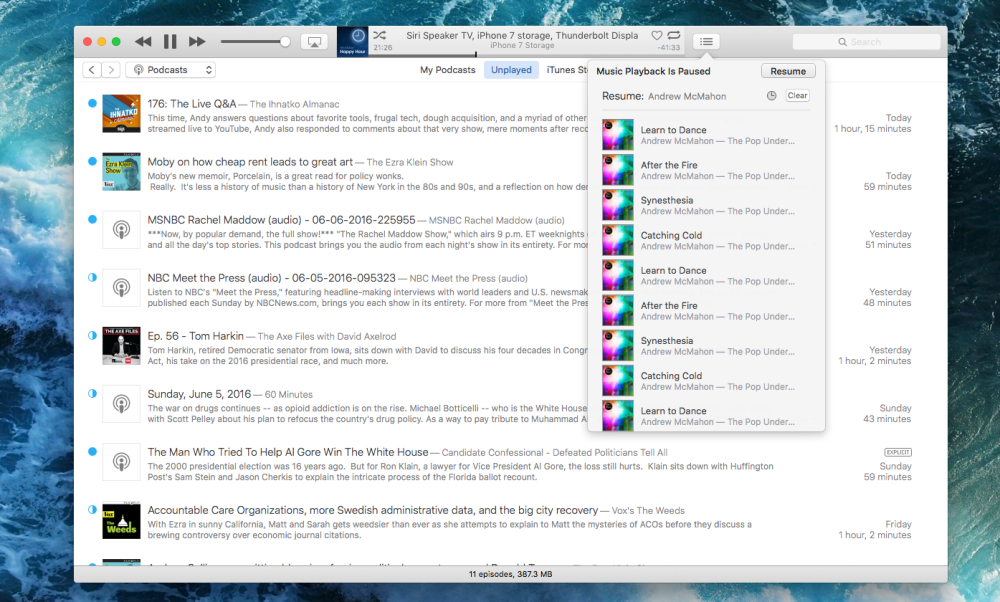
Task: Love the current track with the heart icon
Action: click(657, 35)
